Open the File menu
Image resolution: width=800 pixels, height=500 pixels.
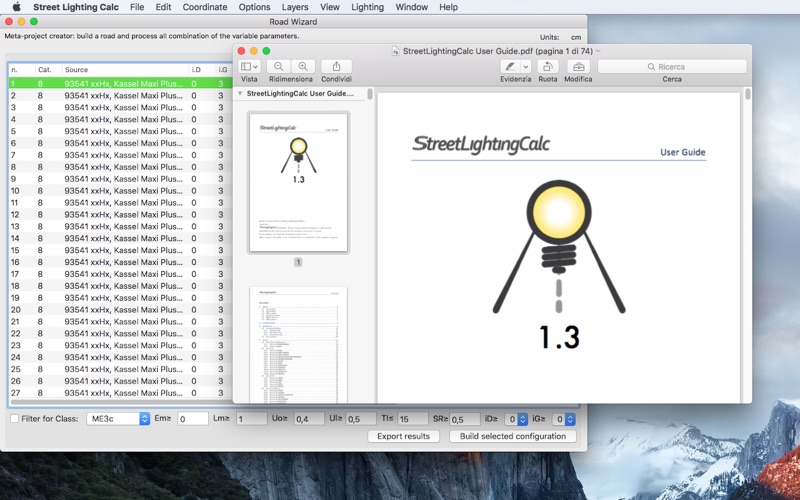coord(137,7)
